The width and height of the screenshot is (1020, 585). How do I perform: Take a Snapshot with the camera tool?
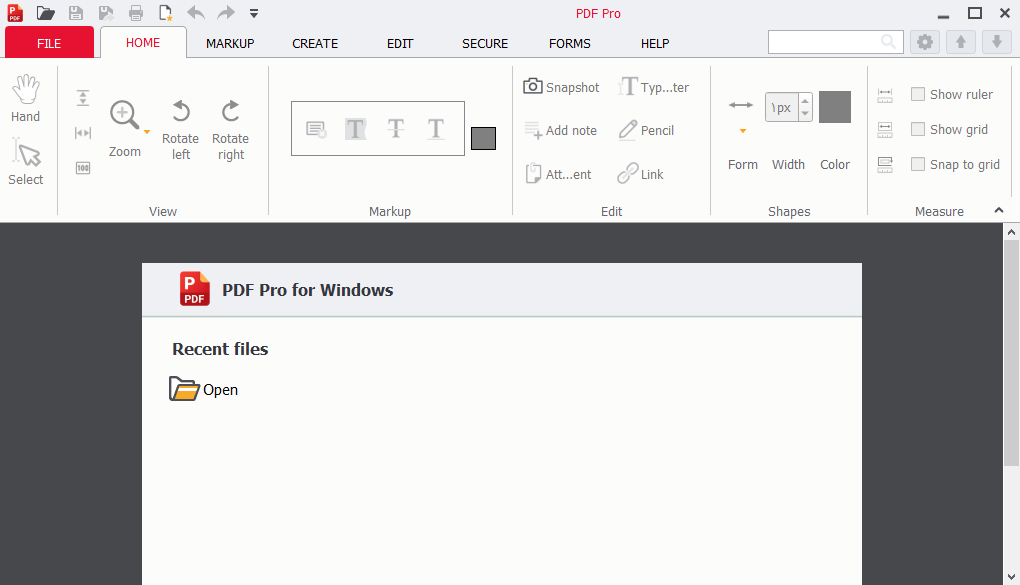561,87
